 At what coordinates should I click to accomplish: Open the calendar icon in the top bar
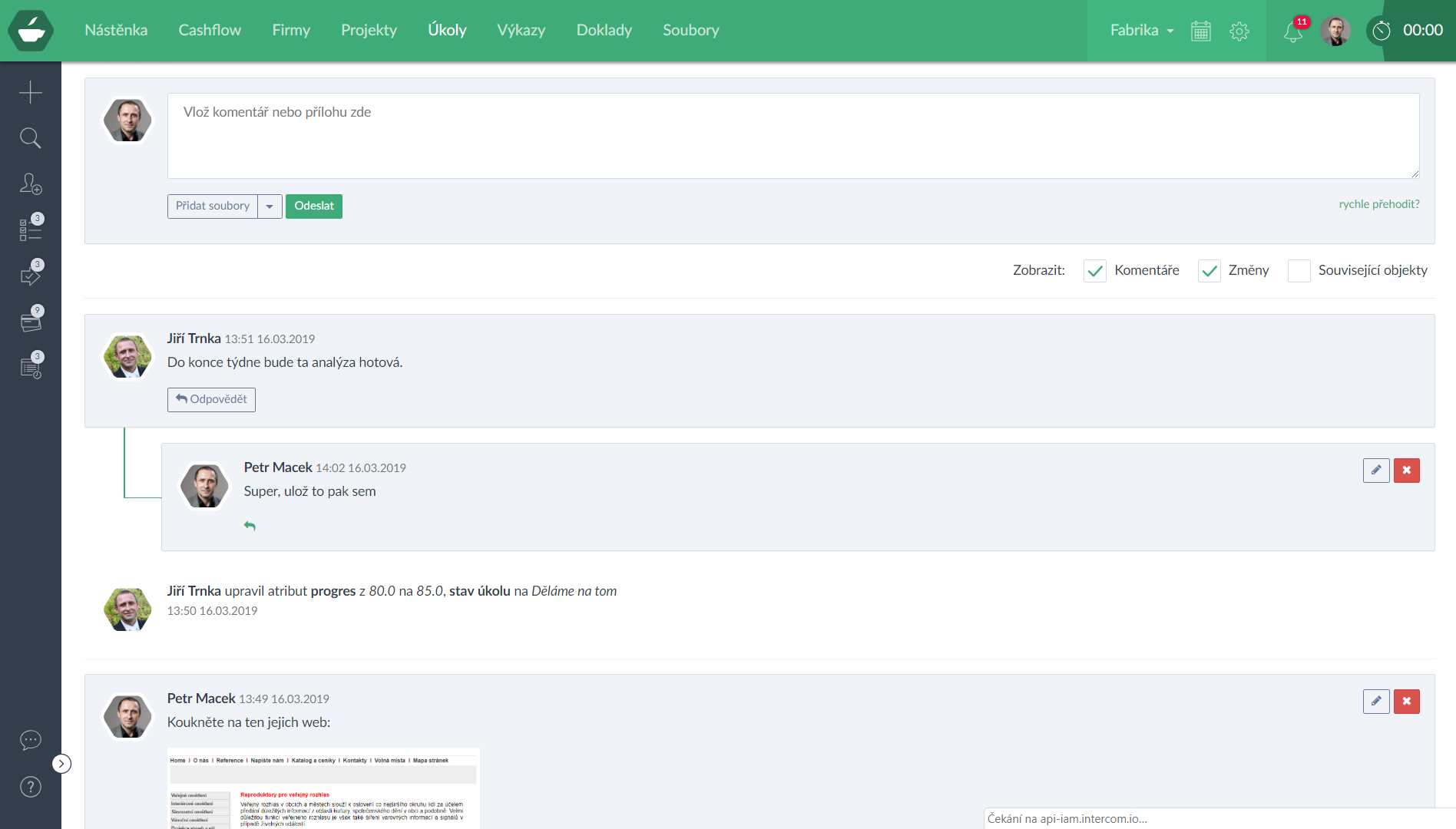tap(1201, 31)
